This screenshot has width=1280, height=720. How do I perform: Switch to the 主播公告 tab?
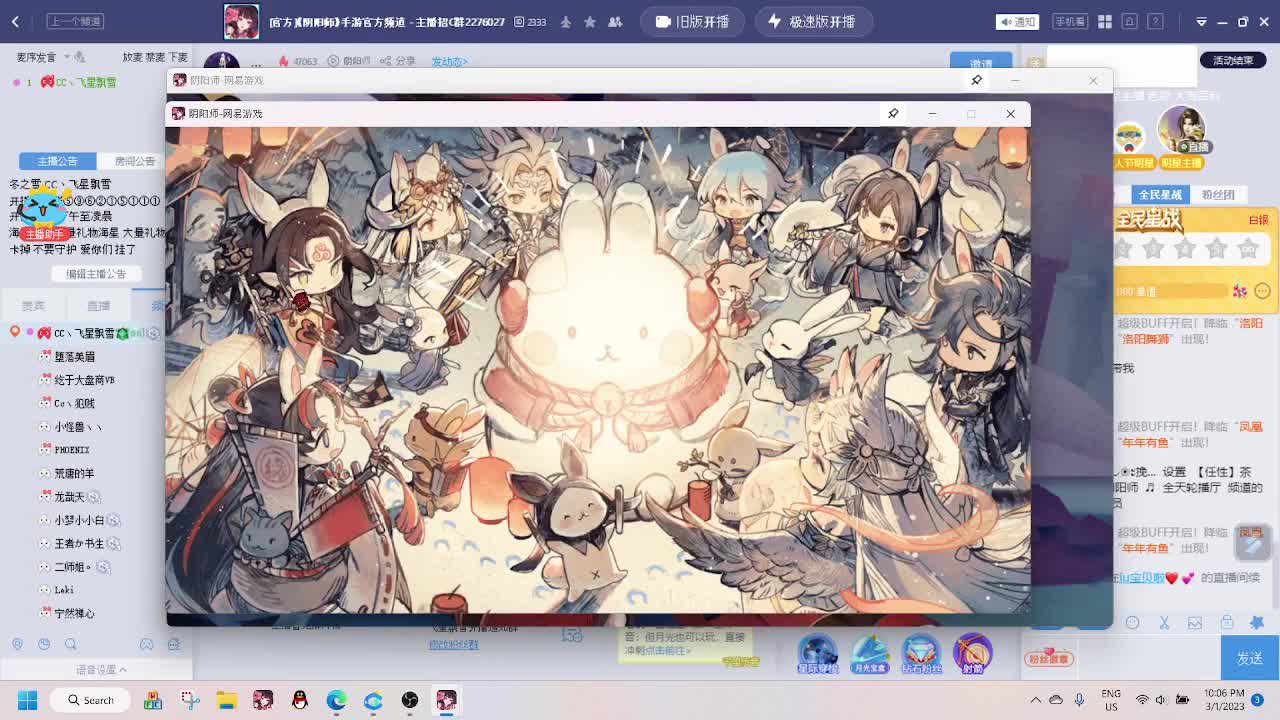pos(57,161)
